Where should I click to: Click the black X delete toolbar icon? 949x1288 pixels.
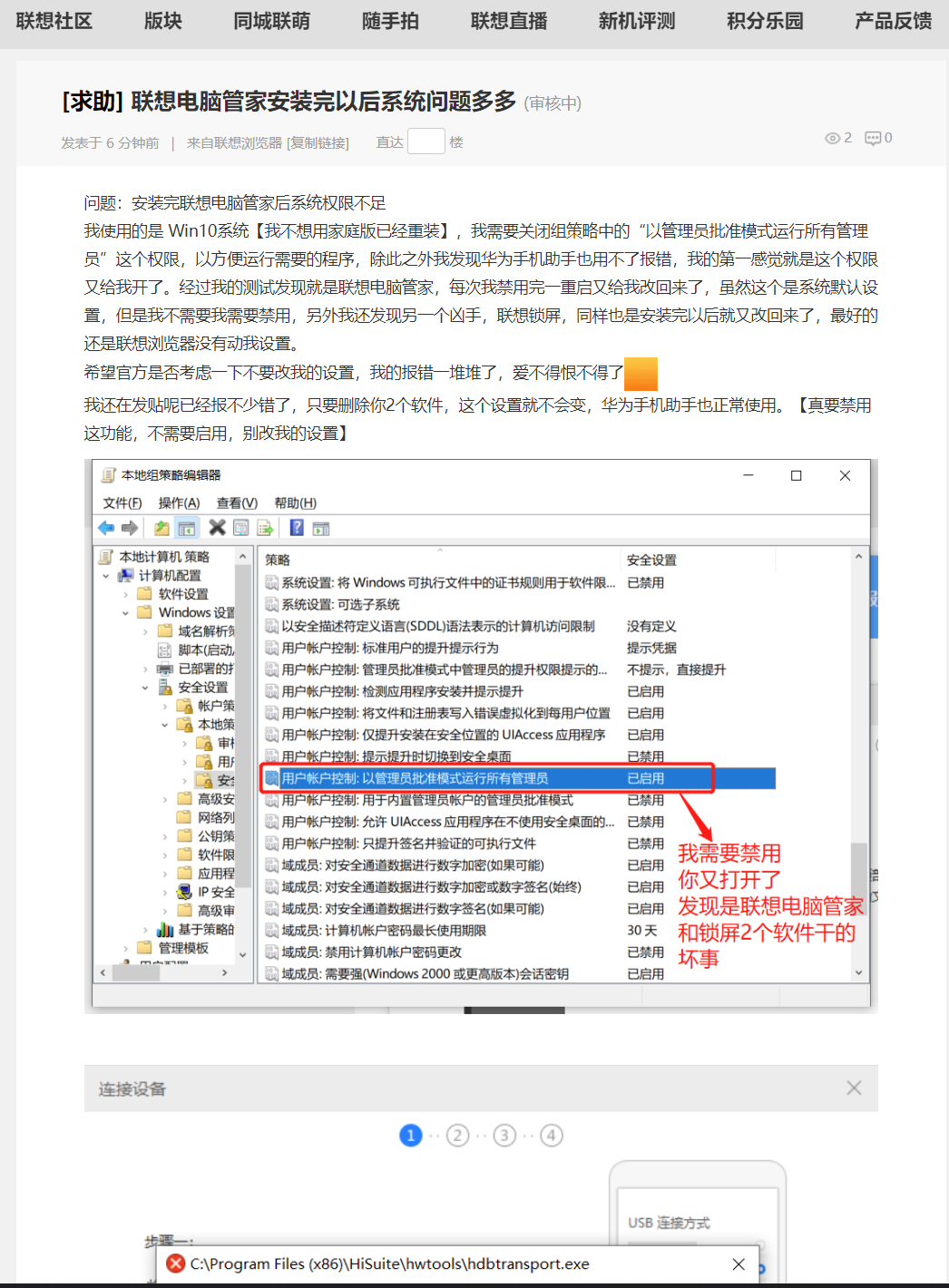pos(217,527)
